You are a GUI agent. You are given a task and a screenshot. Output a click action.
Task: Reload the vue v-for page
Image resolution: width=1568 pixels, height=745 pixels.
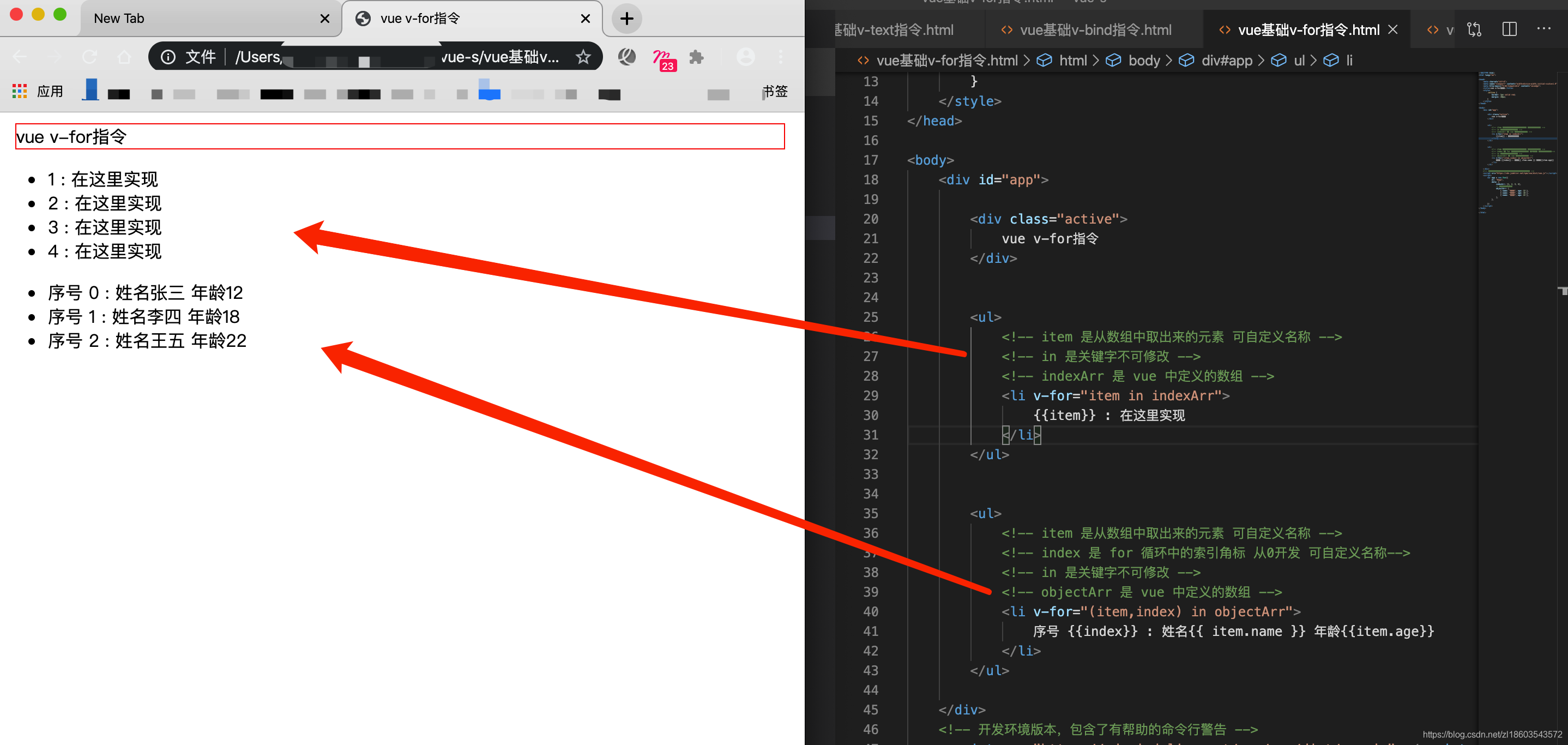(89, 57)
